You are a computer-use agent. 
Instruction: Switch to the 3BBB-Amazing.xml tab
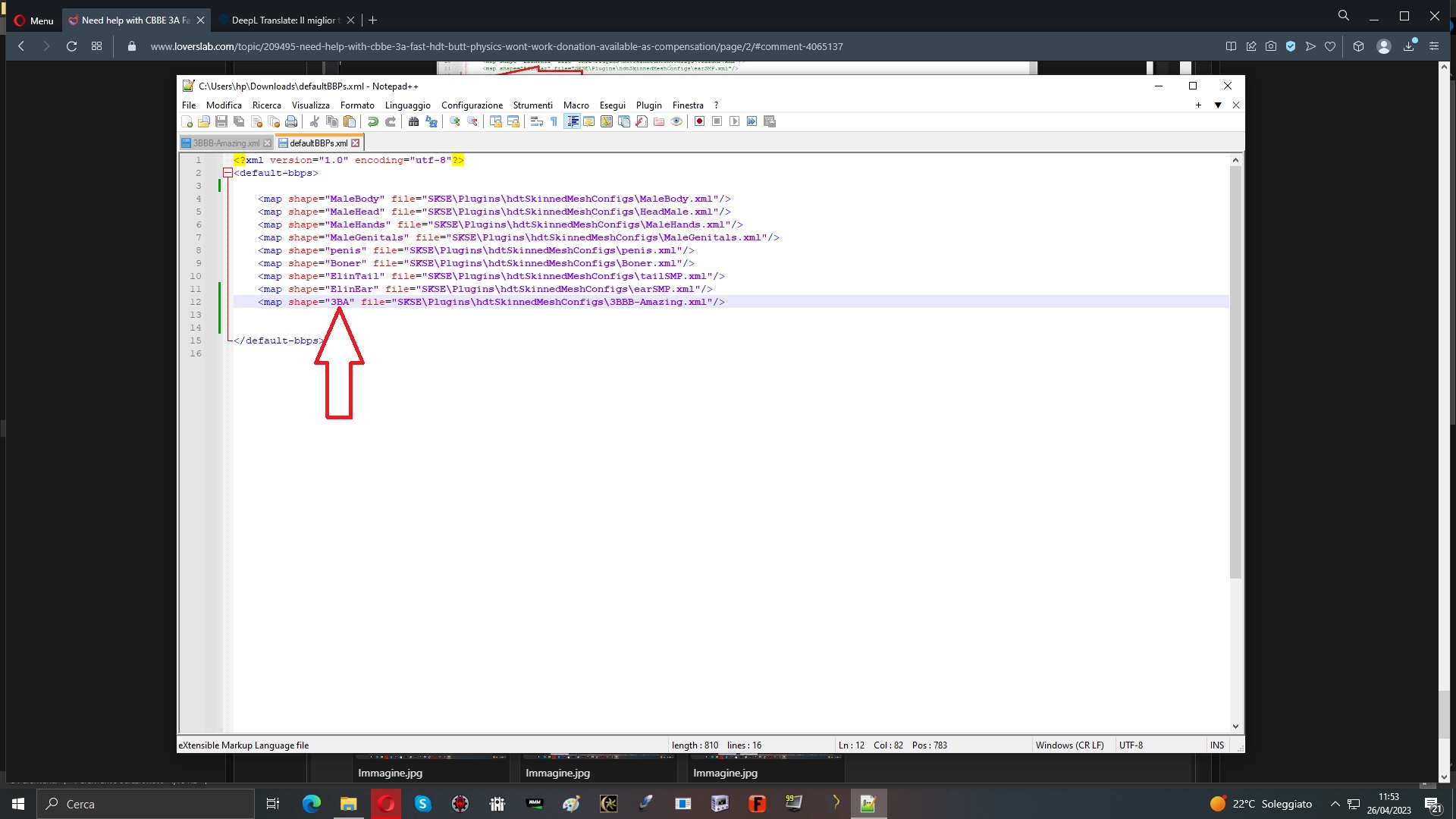pyautogui.click(x=225, y=143)
